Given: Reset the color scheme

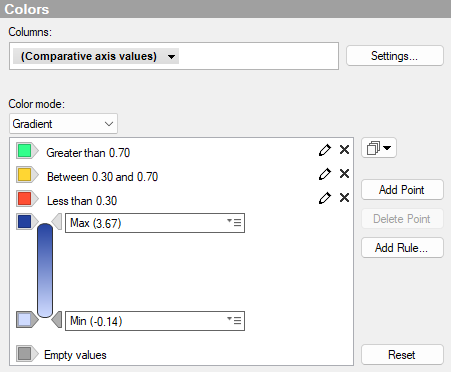Looking at the screenshot, I should [x=402, y=355].
